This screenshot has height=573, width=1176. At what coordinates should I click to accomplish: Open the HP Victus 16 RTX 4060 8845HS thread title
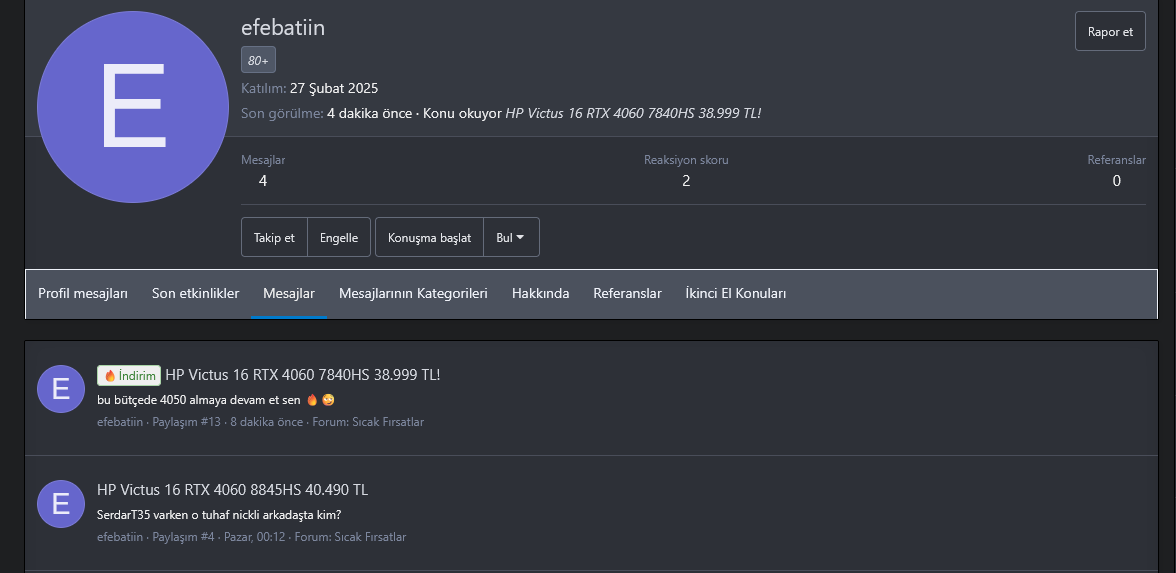232,490
